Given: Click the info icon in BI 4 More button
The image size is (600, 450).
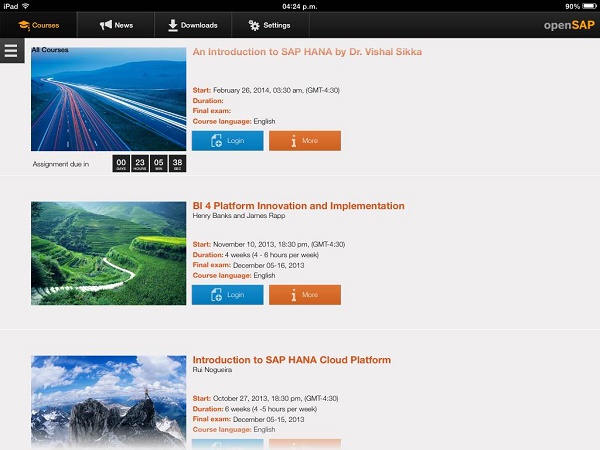Looking at the screenshot, I should [293, 295].
